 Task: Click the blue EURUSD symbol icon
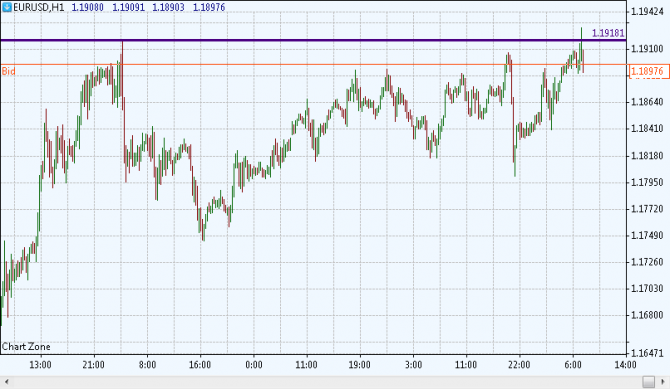(x=7, y=7)
